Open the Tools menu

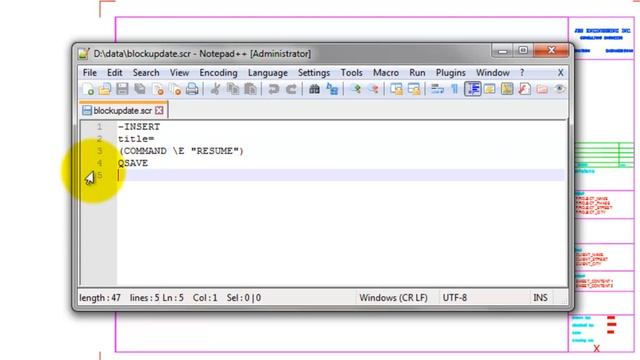(x=351, y=73)
